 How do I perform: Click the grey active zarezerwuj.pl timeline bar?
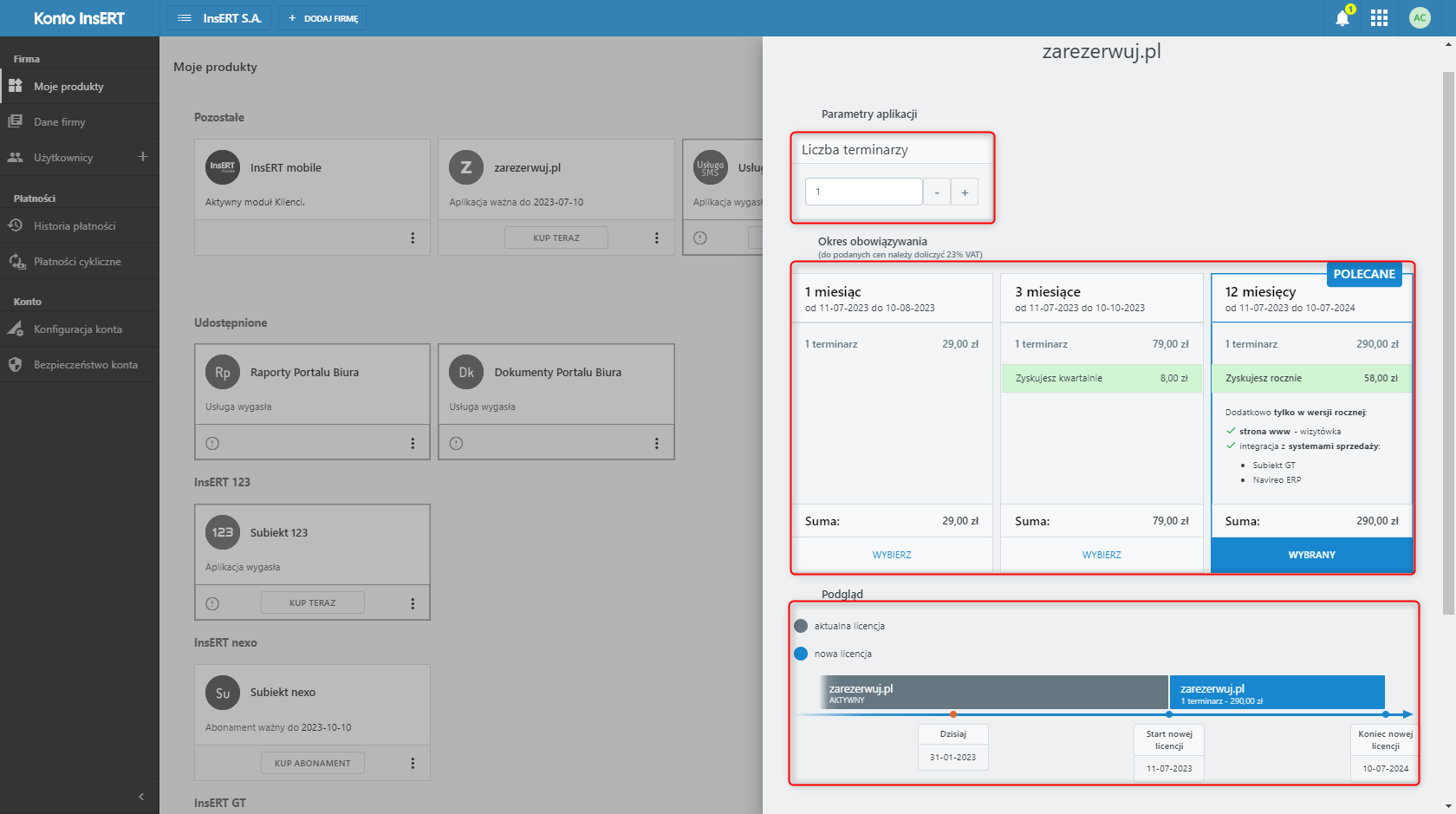[994, 693]
